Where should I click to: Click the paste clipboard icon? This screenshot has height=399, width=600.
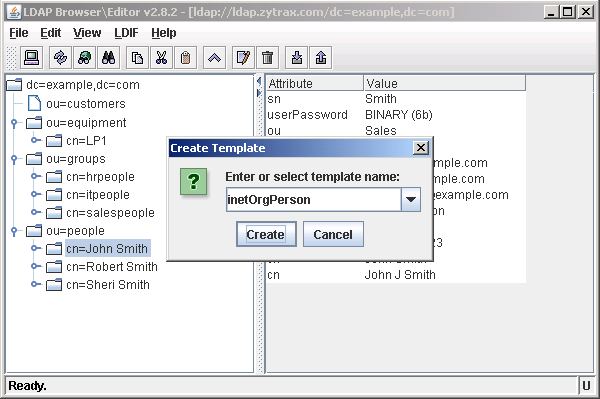point(186,58)
